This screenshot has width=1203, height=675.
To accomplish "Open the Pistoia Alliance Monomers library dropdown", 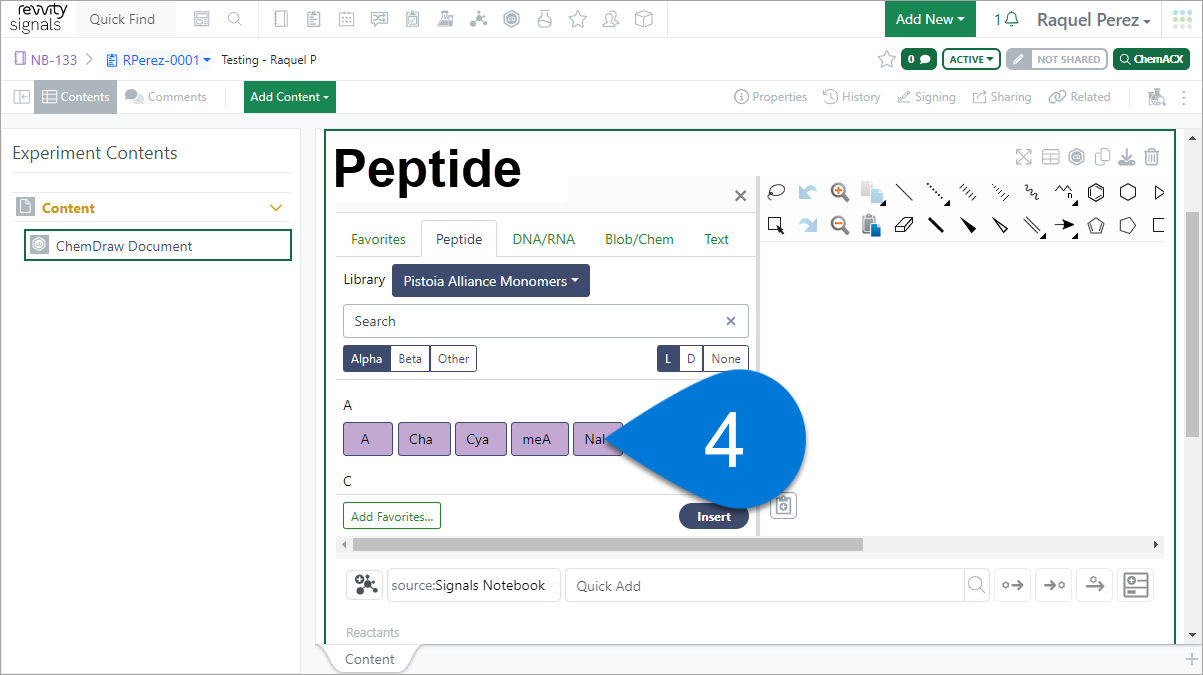I will coord(491,281).
